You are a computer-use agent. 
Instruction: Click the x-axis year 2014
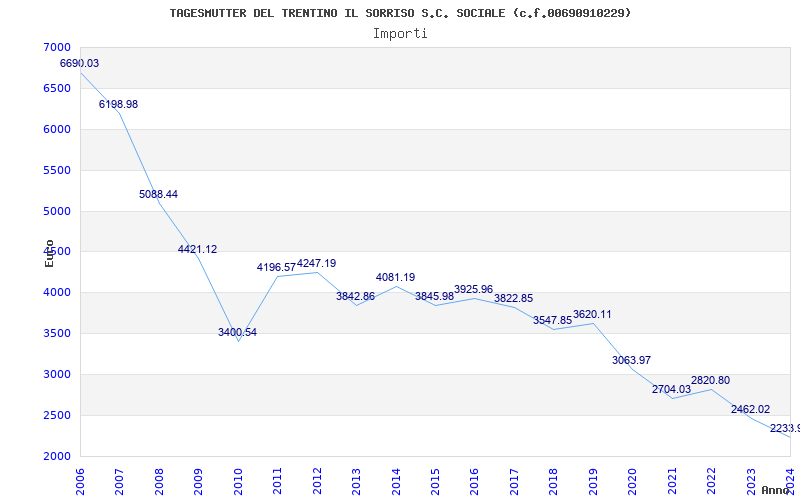396,481
